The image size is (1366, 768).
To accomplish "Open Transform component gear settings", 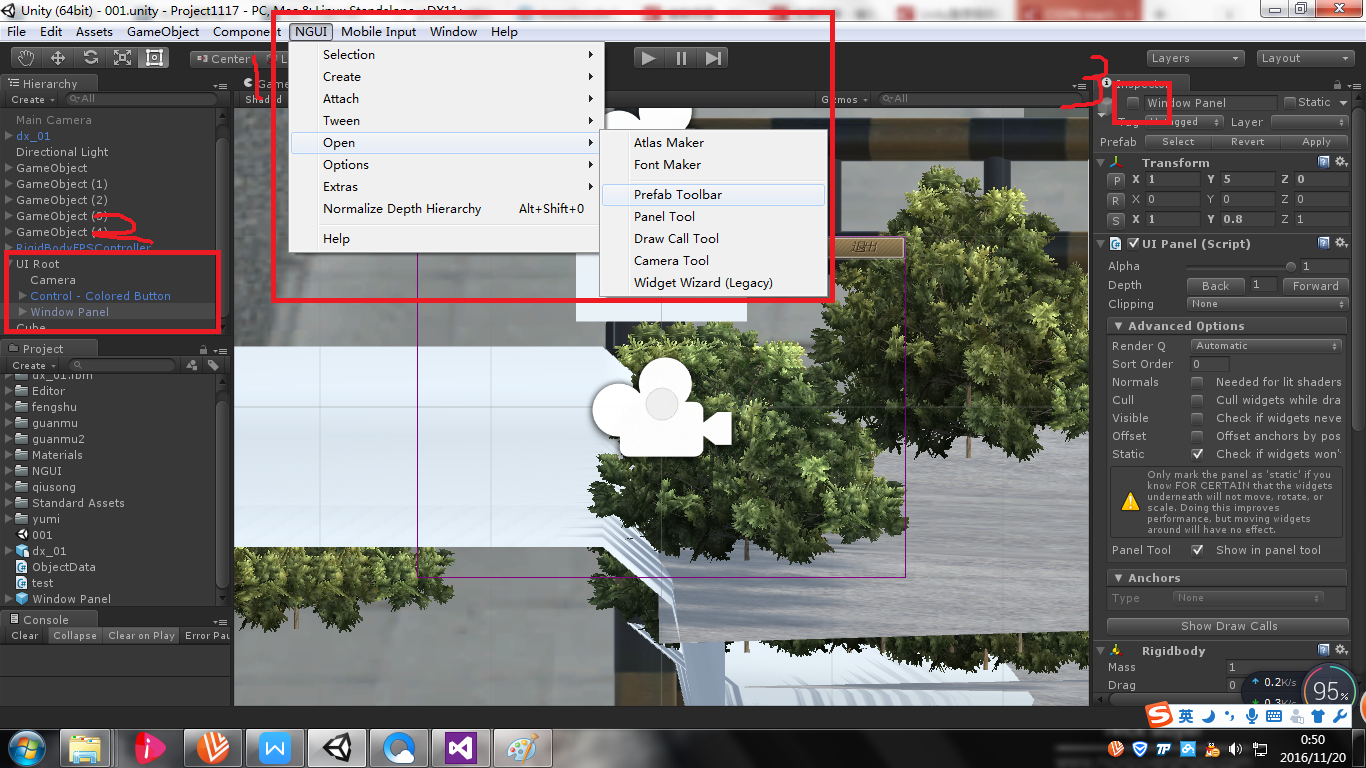I will coord(1341,162).
